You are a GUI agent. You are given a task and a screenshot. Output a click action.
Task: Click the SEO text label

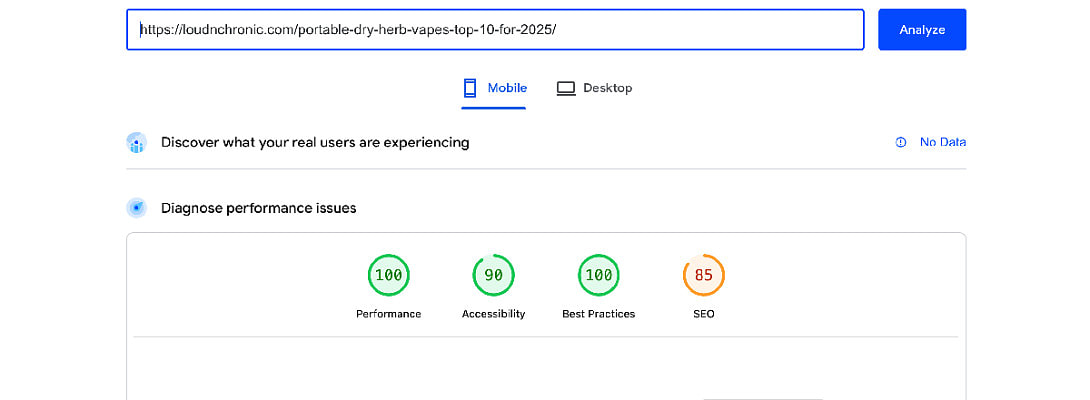tap(703, 314)
